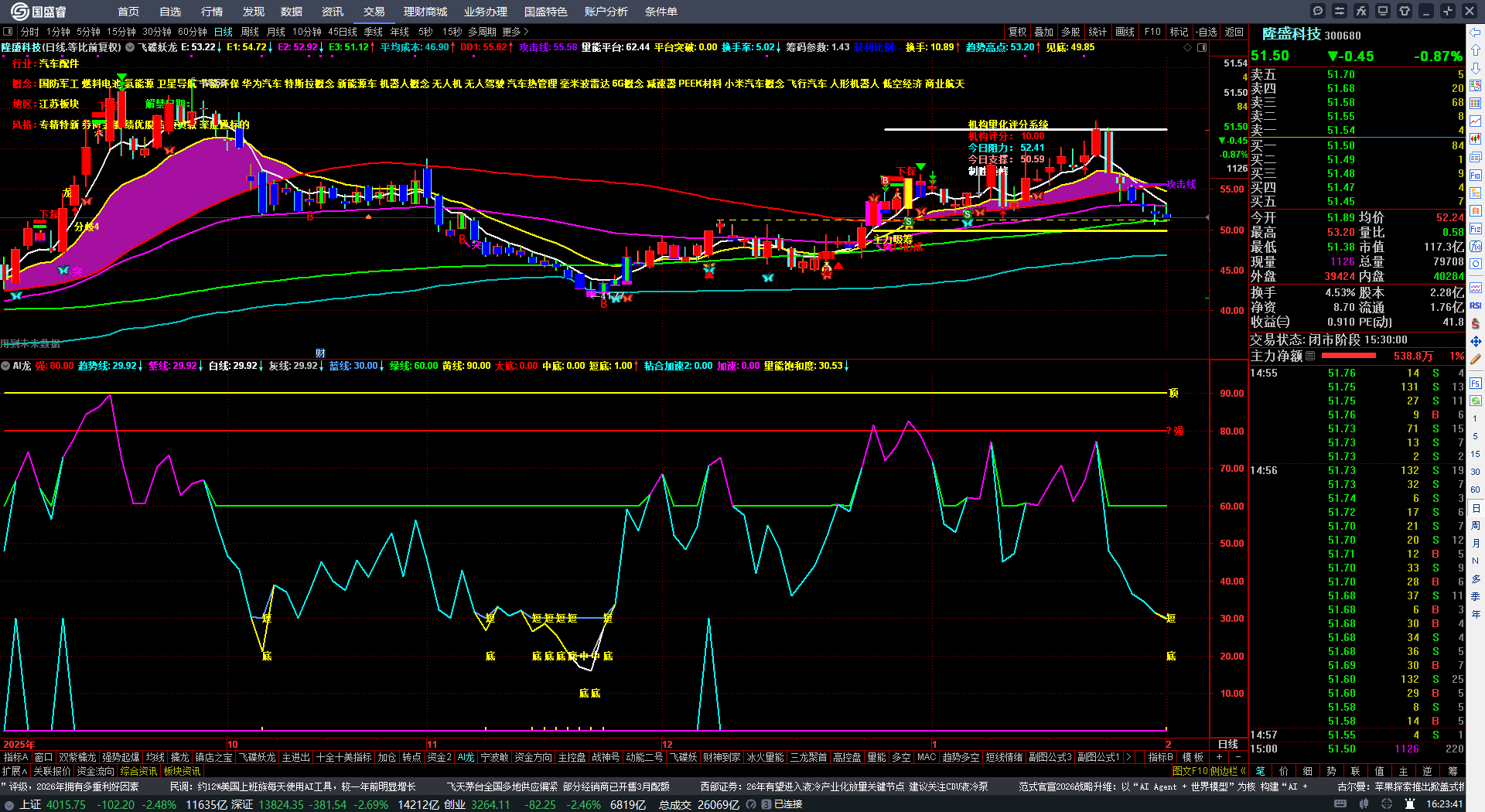1485x812 pixels.
Task: Select the 15 minute period in right sidebar
Action: tap(1476, 454)
